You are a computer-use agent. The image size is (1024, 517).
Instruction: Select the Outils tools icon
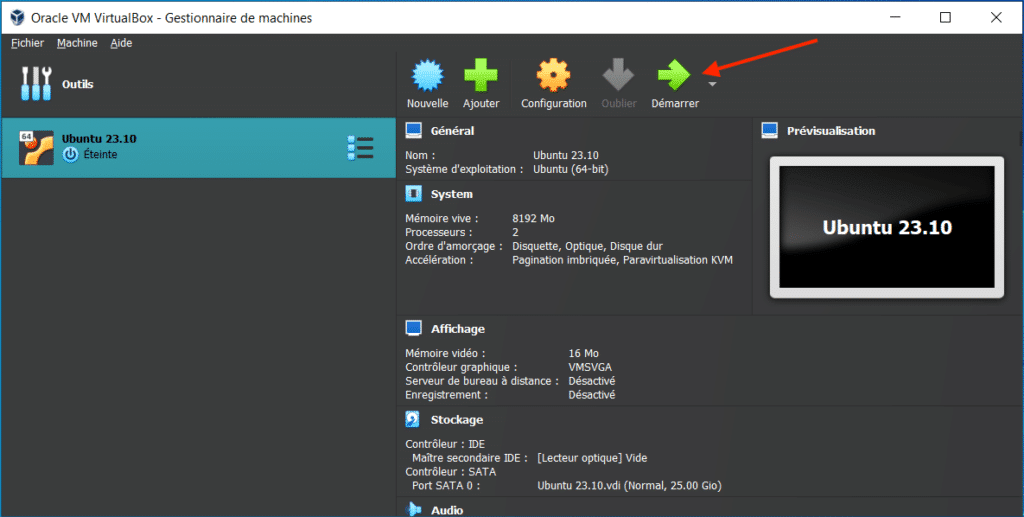tap(37, 84)
